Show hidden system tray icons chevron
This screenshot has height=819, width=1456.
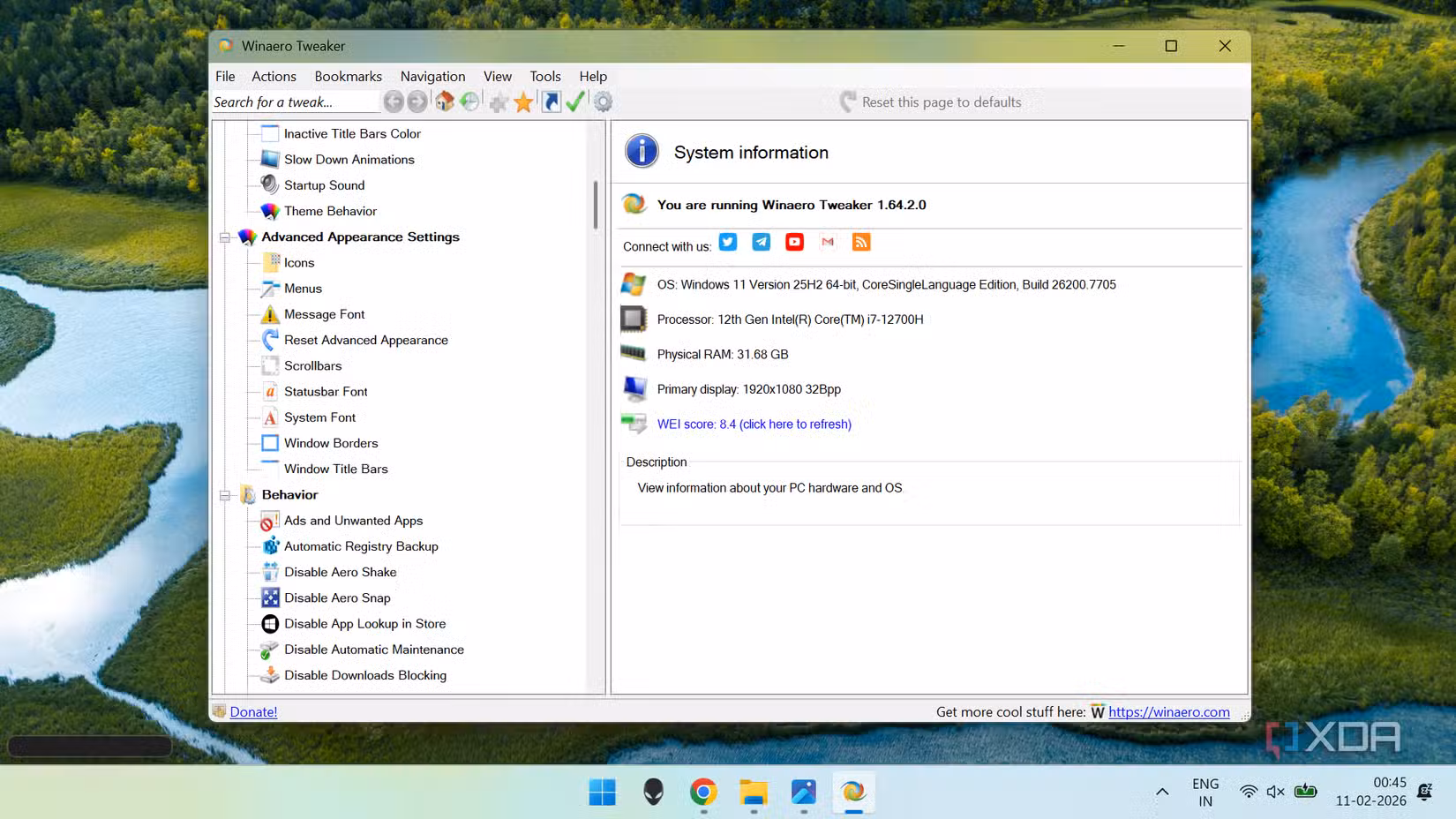coord(1162,792)
